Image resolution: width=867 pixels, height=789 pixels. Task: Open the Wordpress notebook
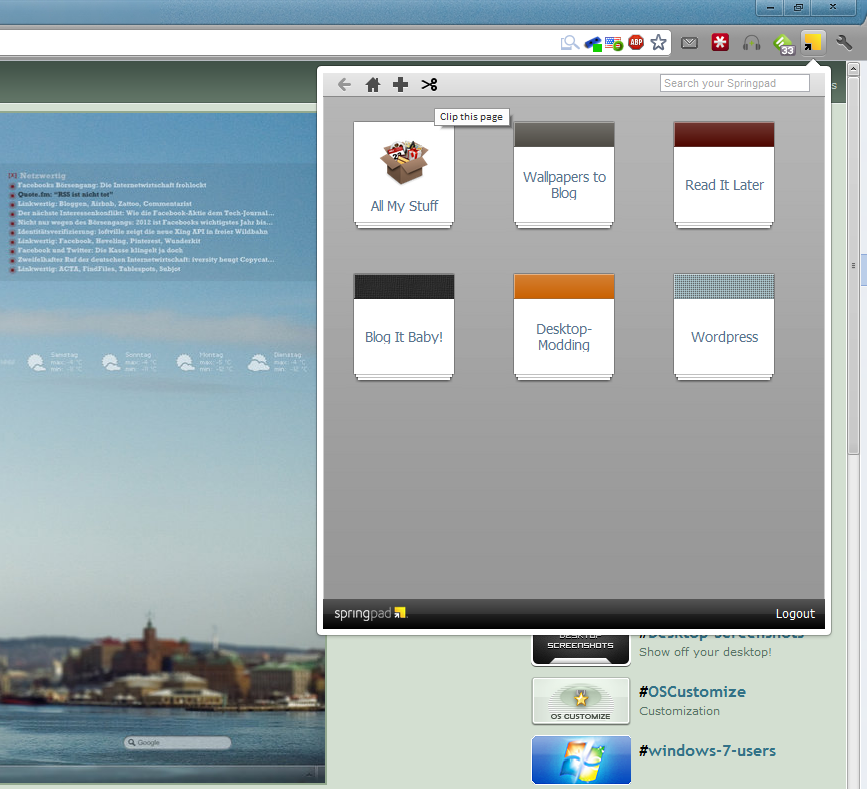724,326
